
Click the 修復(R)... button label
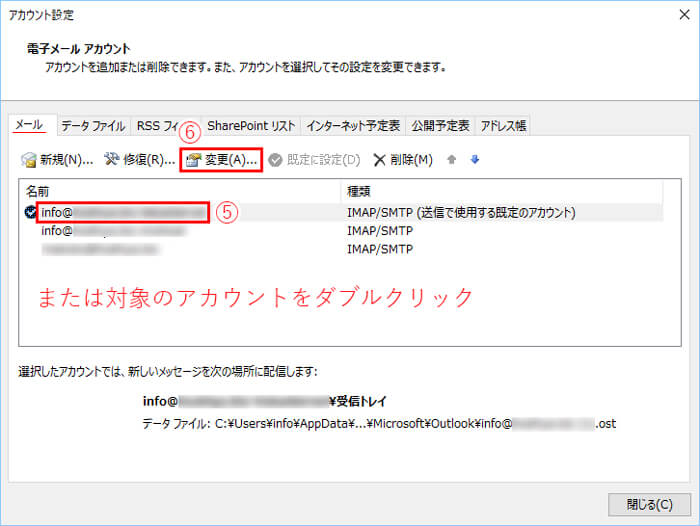point(149,160)
